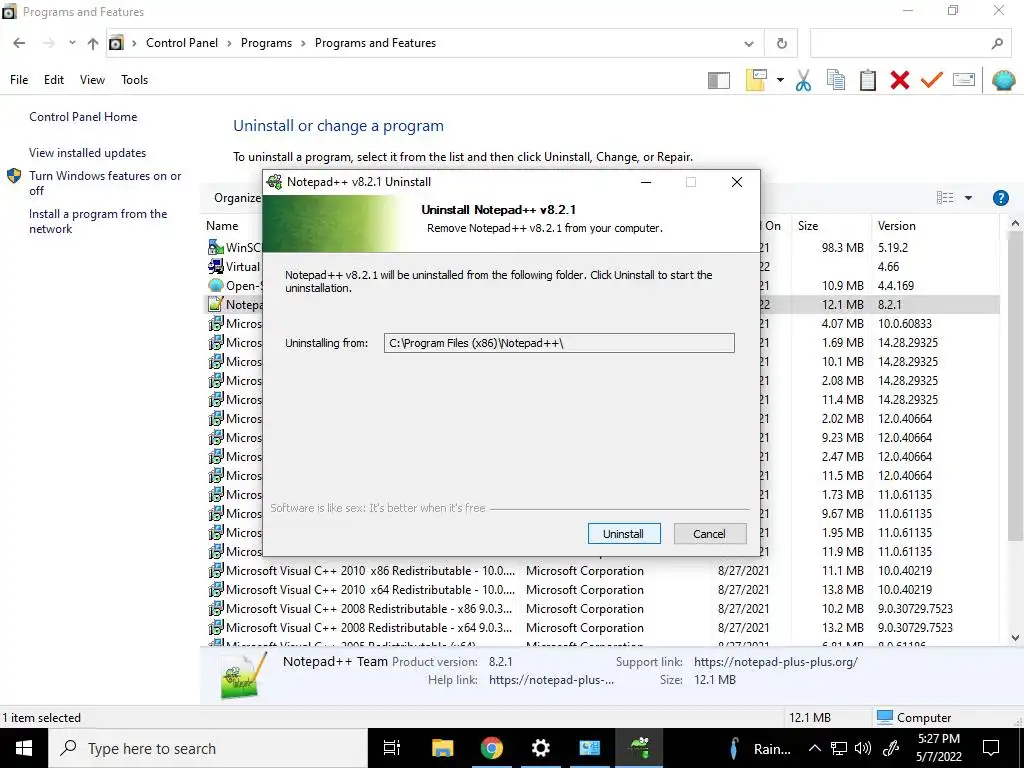
Task: Click the orange checkmark toolbar icon
Action: click(x=931, y=80)
